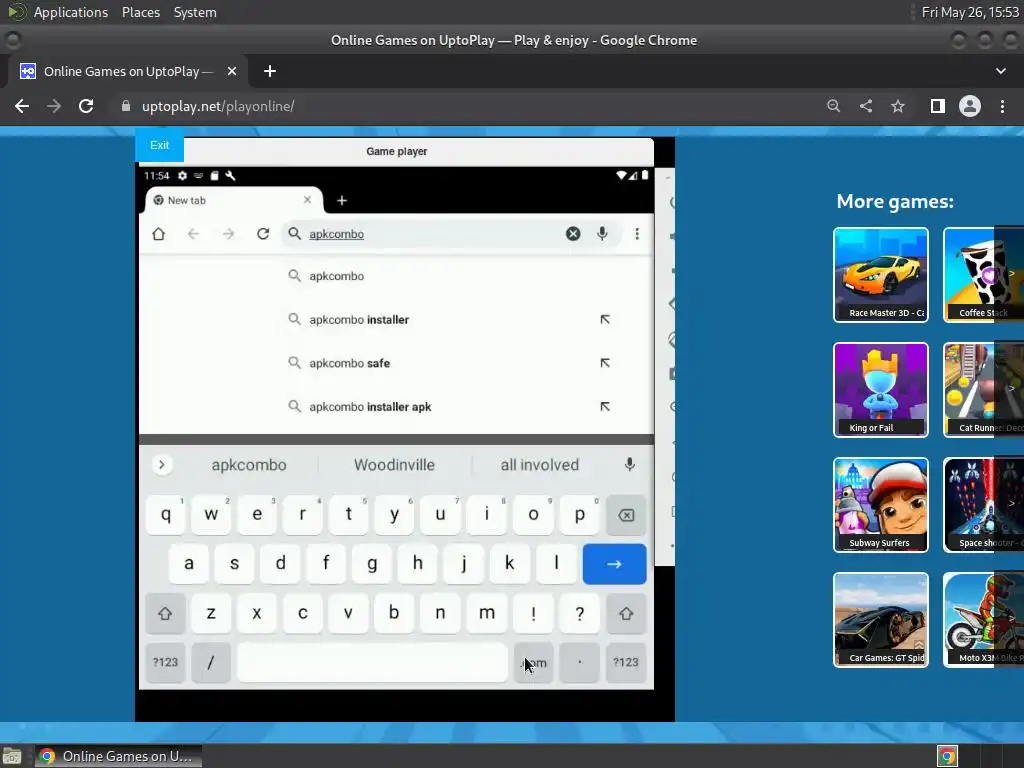The image size is (1024, 768).
Task: Tap the period key on keyboard
Action: [x=579, y=662]
